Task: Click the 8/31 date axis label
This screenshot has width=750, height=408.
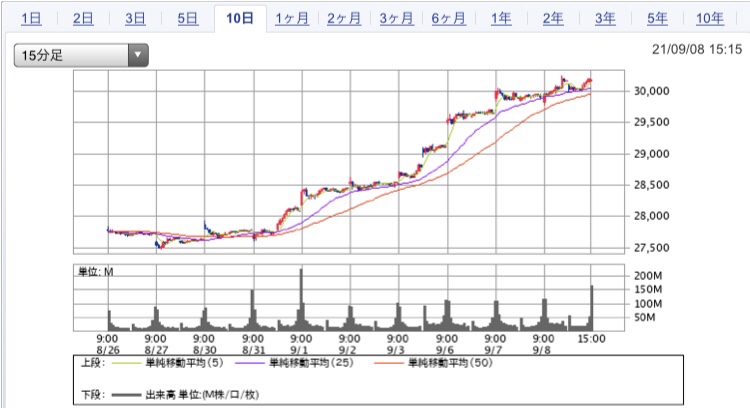Action: tap(254, 350)
